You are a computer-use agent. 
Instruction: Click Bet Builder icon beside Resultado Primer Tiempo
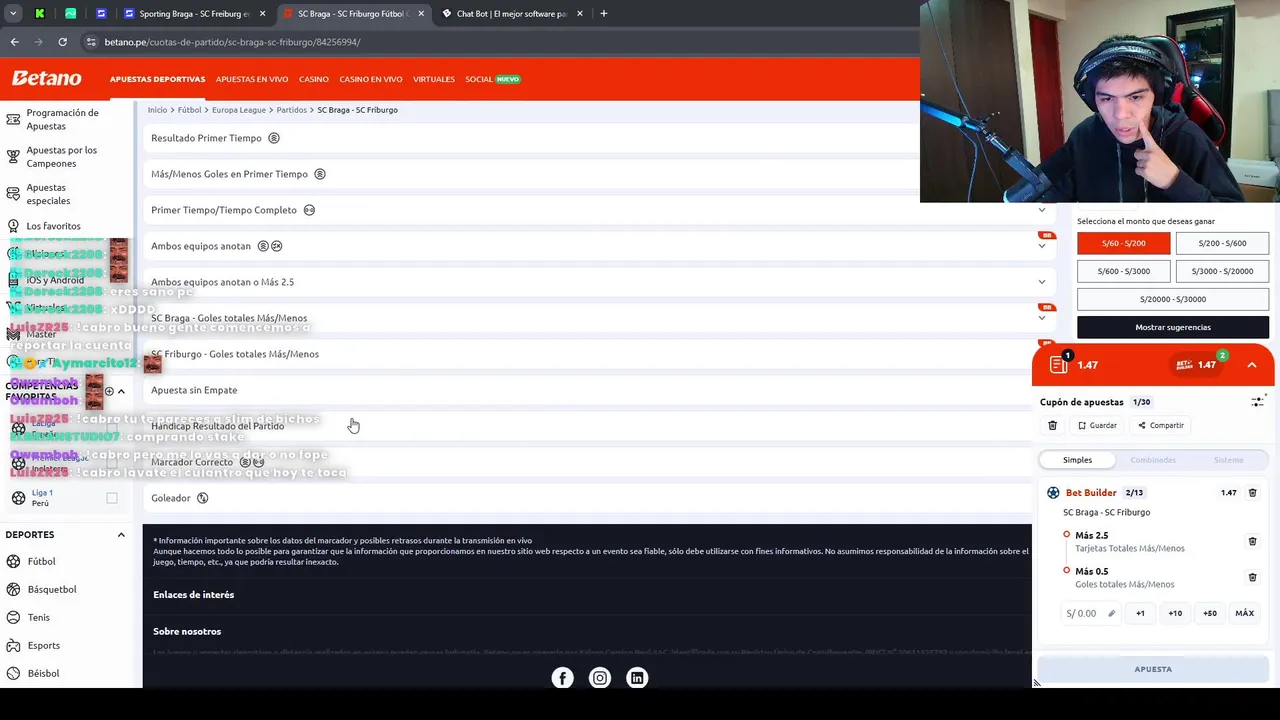274,138
